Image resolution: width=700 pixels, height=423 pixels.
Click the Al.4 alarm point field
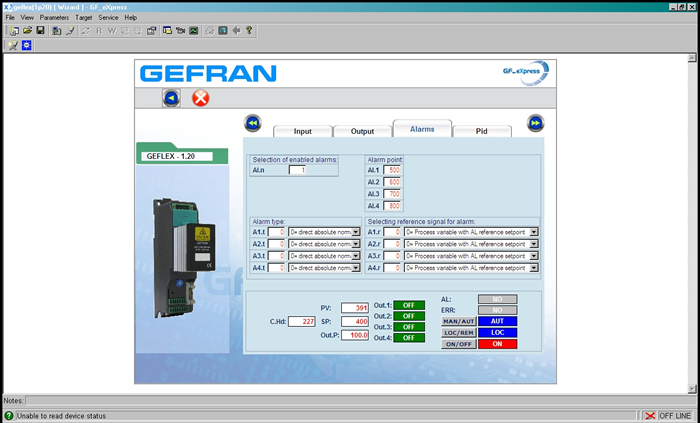pos(392,206)
